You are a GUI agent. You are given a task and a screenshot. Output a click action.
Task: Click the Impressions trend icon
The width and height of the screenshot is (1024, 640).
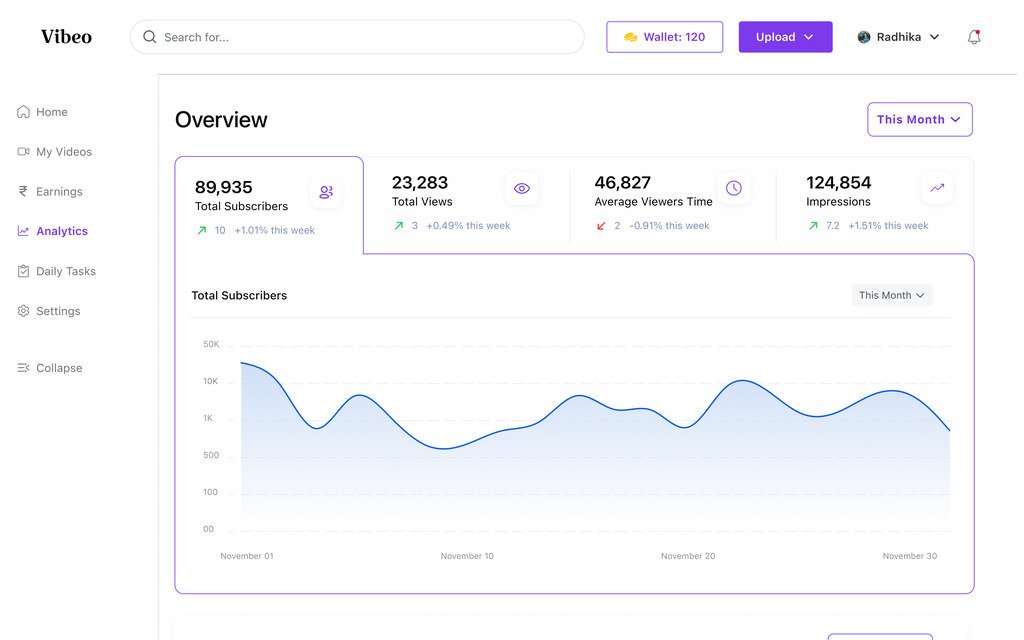coord(937,188)
